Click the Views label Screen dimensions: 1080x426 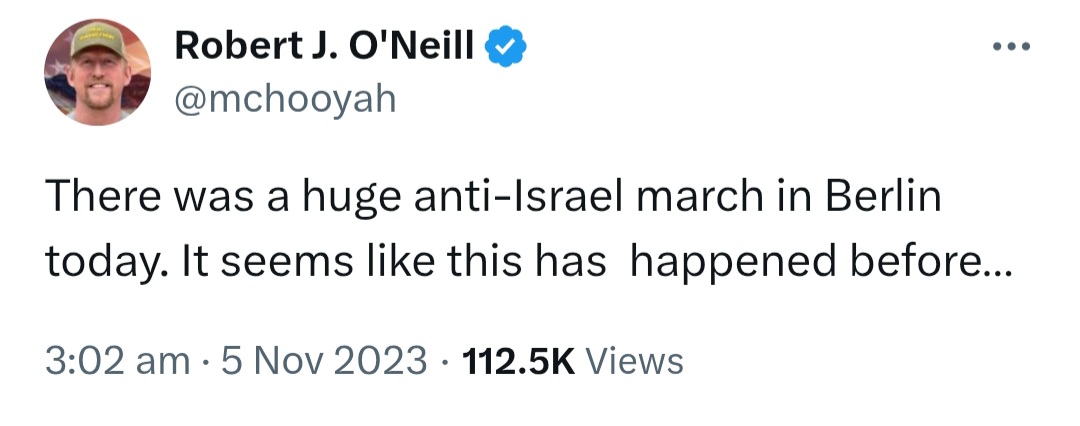[x=634, y=361]
